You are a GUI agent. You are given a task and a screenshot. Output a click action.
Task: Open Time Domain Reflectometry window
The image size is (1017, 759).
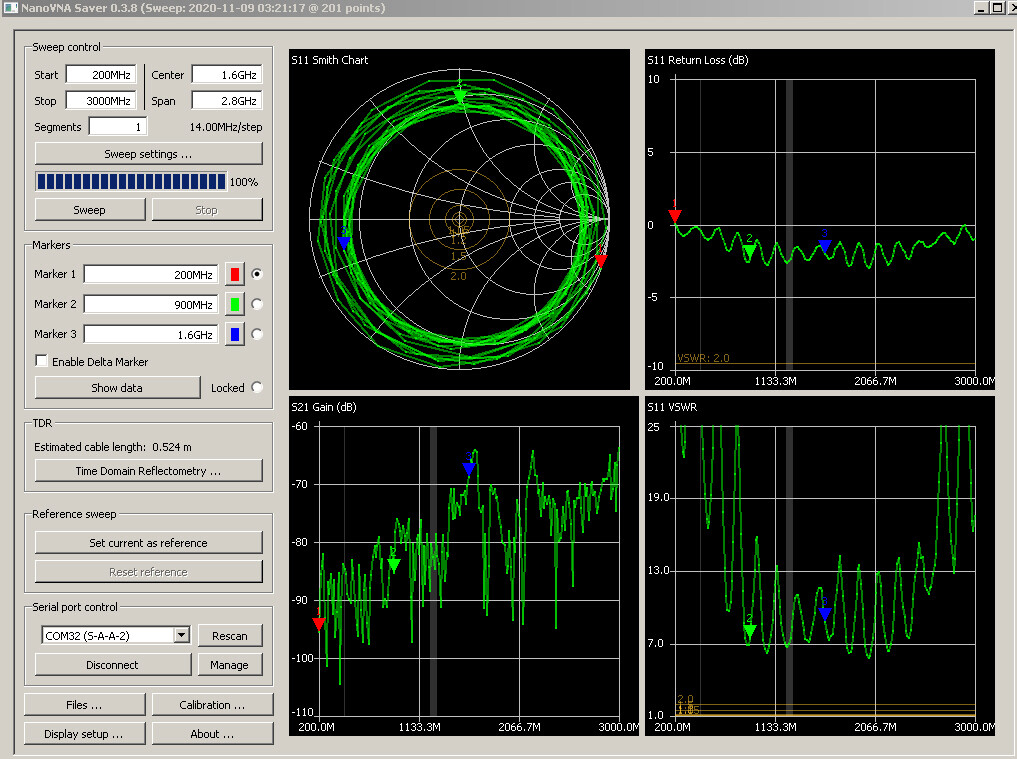[149, 470]
